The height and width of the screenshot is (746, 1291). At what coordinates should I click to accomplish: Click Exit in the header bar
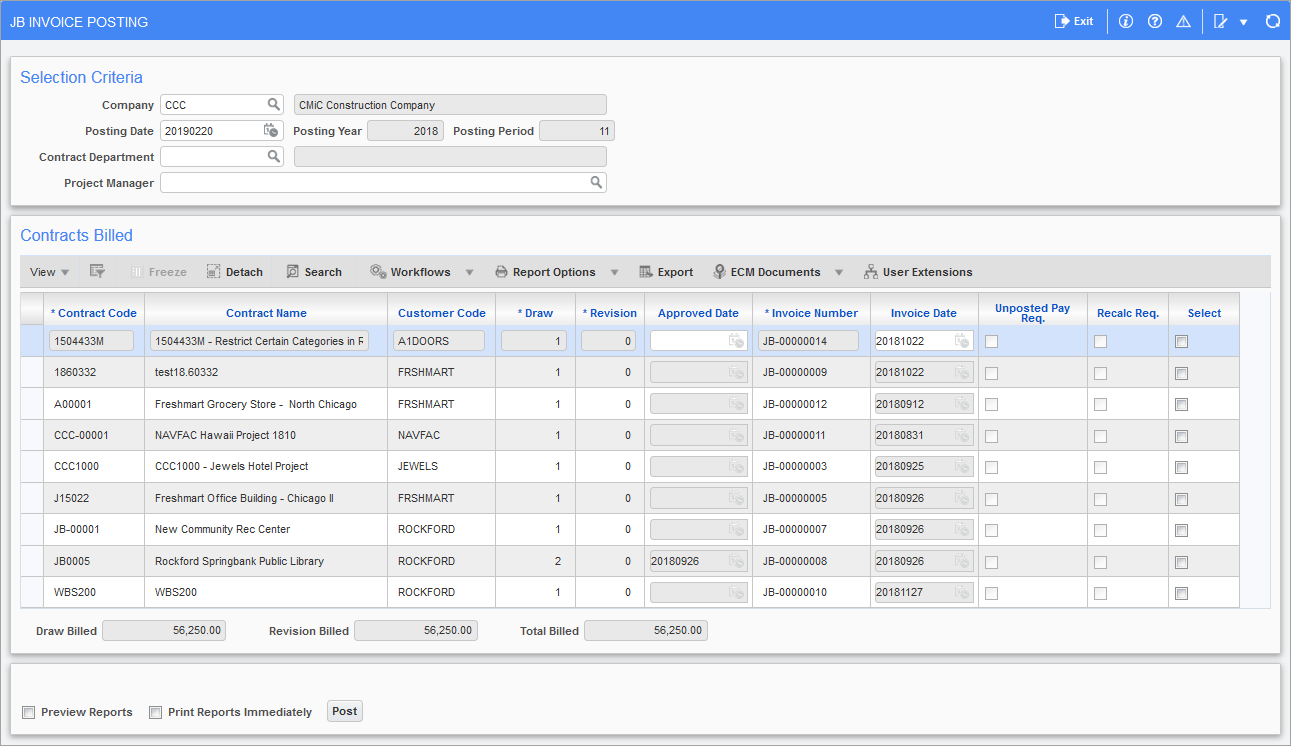click(x=1074, y=20)
